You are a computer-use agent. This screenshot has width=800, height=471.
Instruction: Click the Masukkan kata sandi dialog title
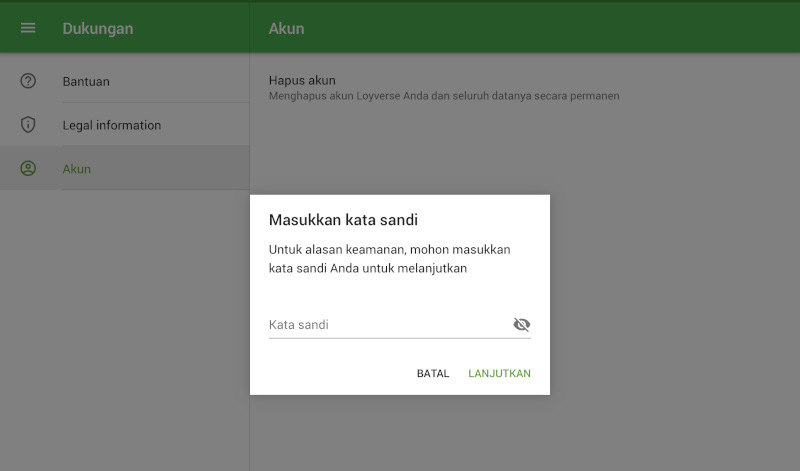pyautogui.click(x=343, y=220)
